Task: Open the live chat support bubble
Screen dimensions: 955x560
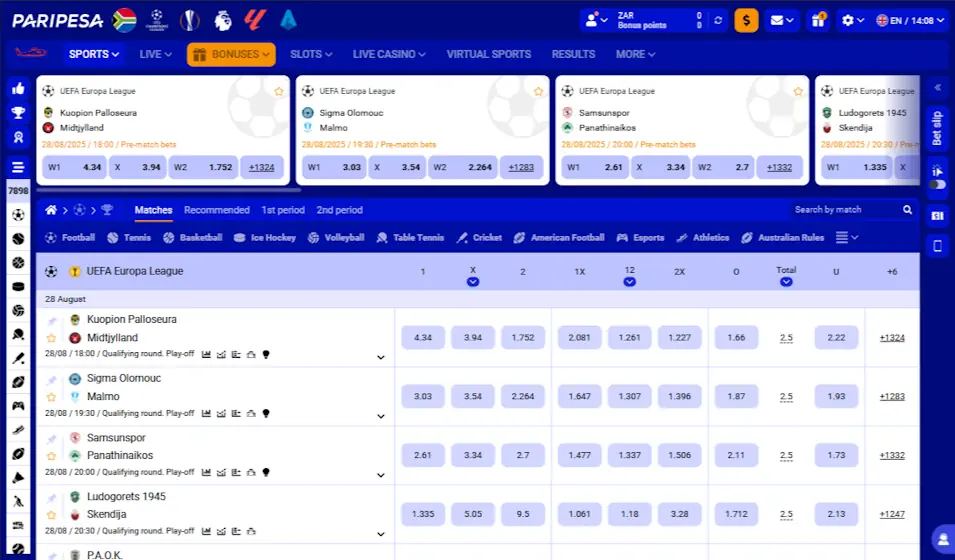Action: 943,540
